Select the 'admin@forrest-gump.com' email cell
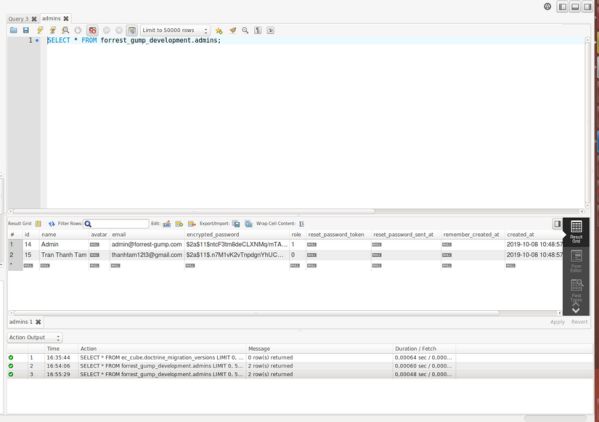 [x=147, y=244]
